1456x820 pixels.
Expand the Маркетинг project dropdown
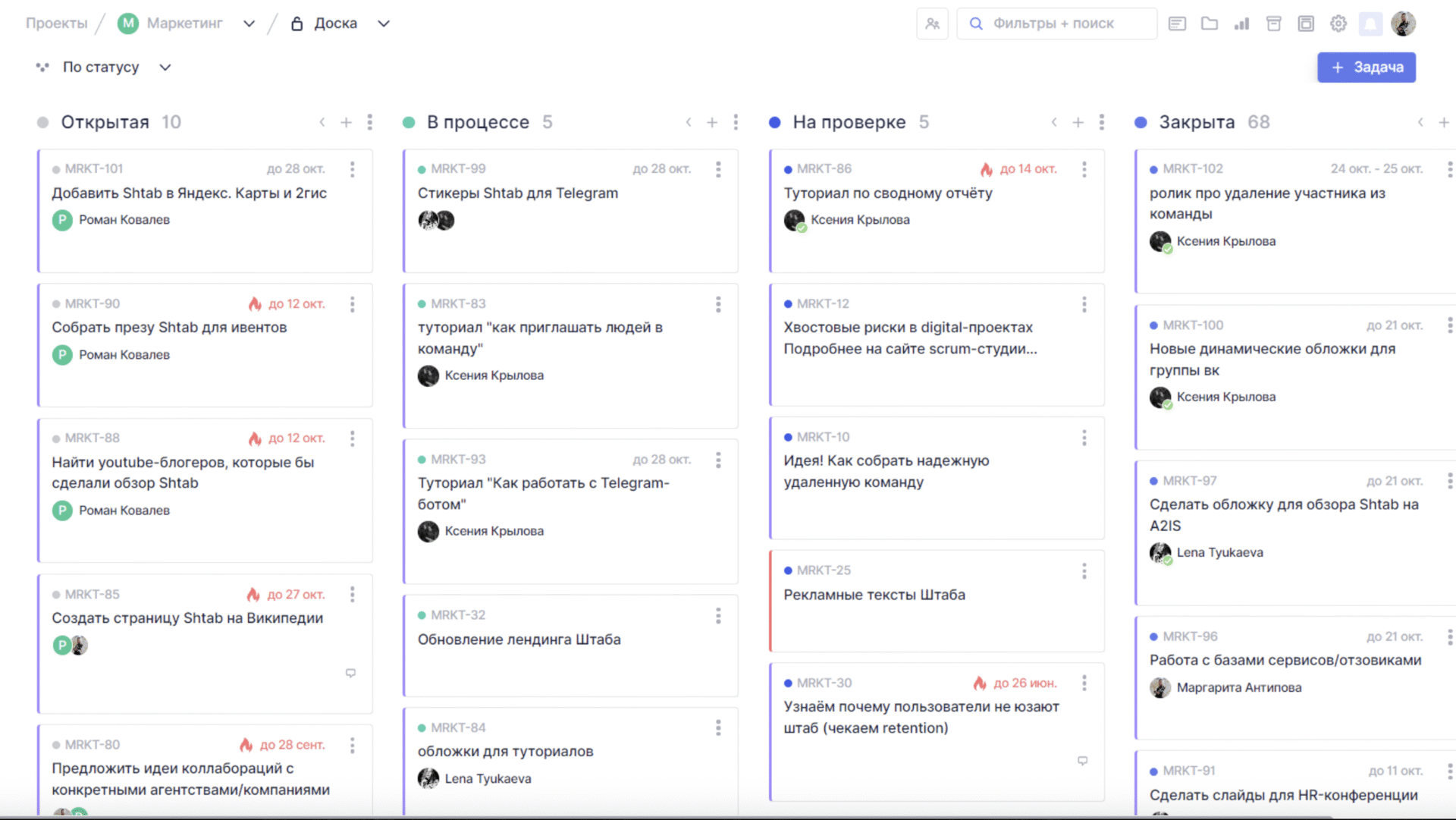[x=249, y=24]
